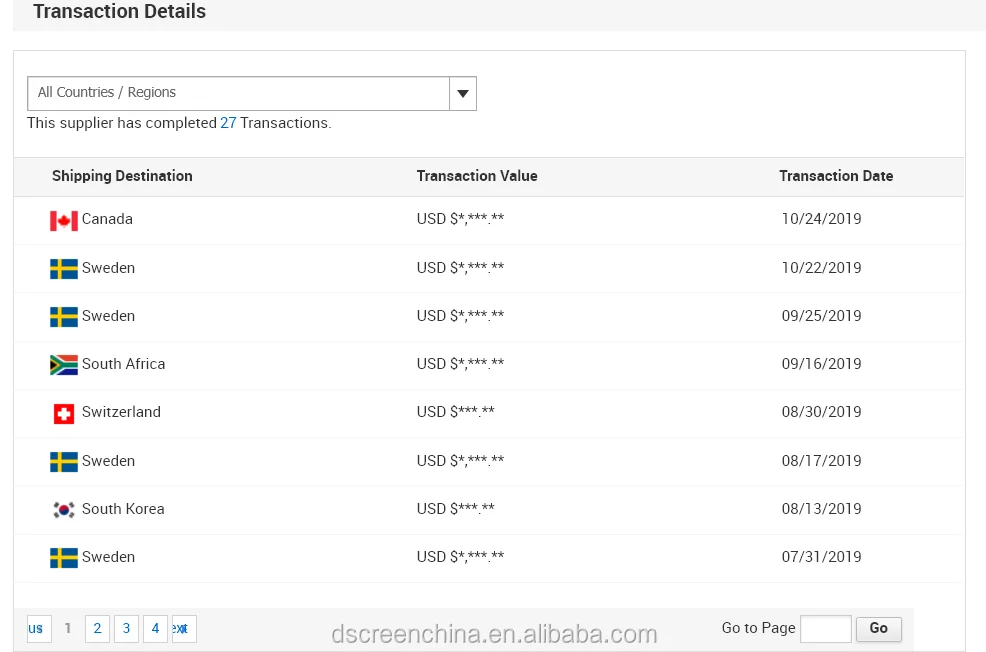Click the South Korea flag icon
Viewport: 986px width, 652px height.
(x=64, y=510)
